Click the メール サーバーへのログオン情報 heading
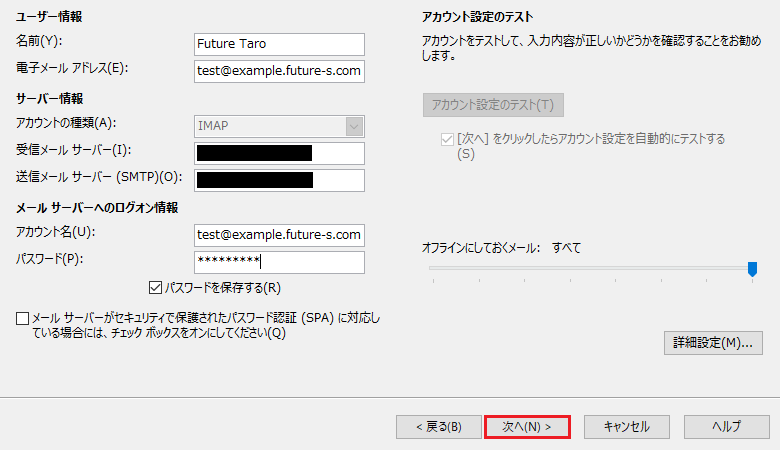The height and width of the screenshot is (450, 780). 97,208
